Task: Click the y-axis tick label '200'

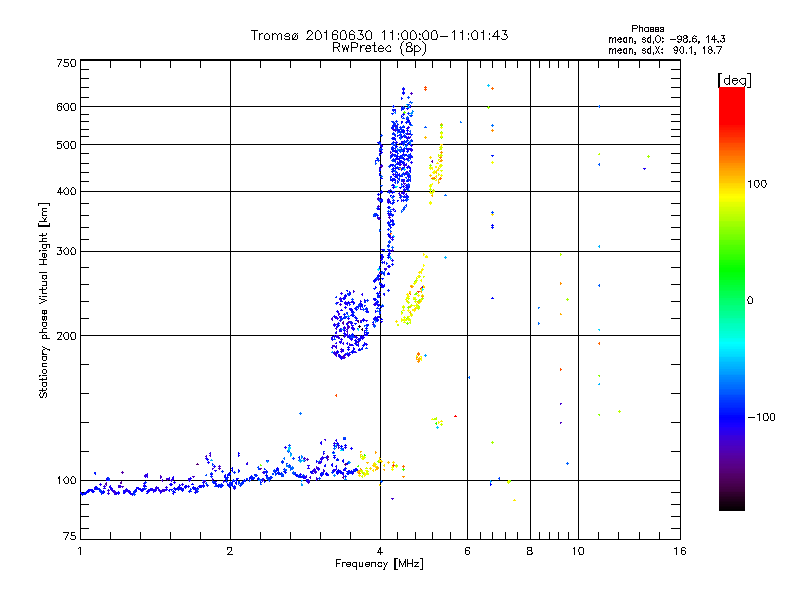Action: coord(66,336)
